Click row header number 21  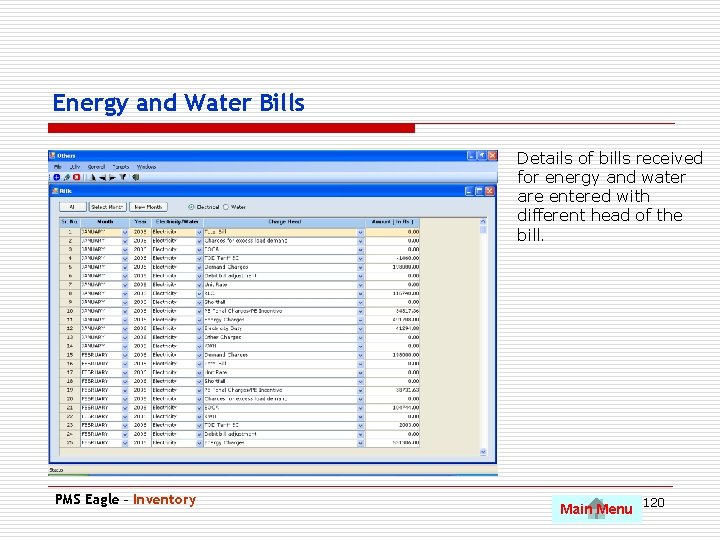tap(70, 408)
